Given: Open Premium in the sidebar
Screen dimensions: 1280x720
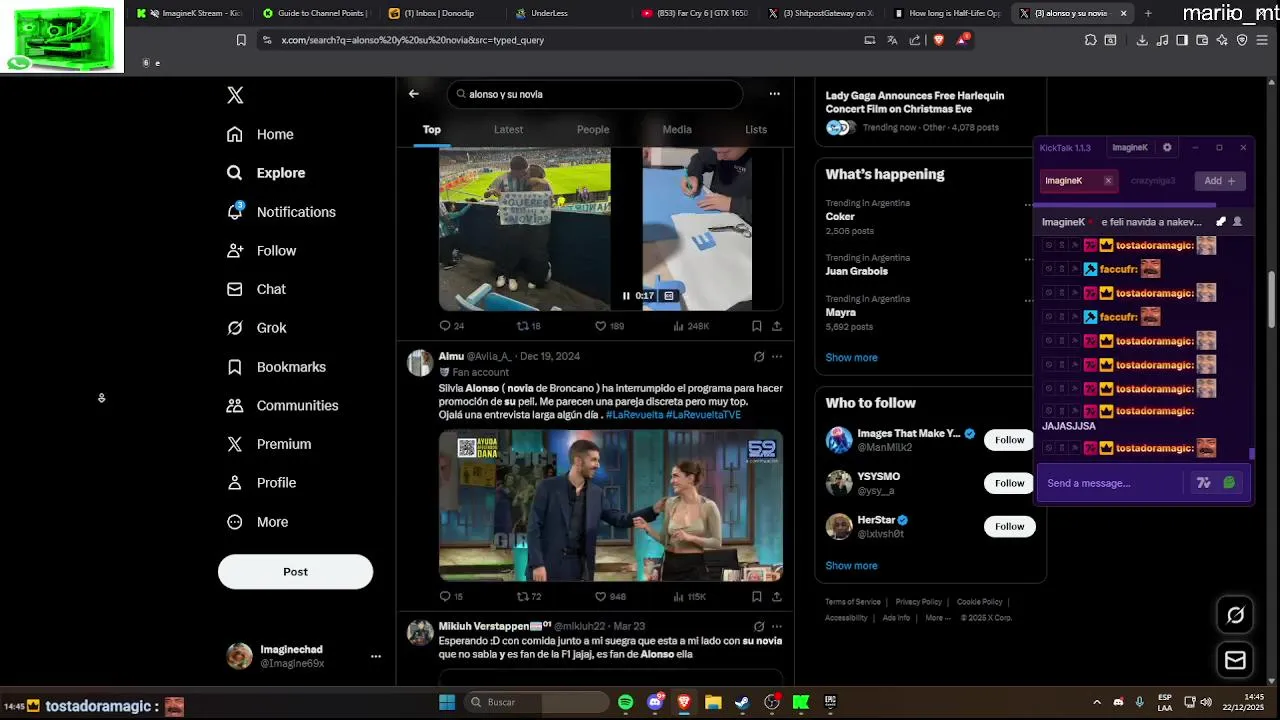Looking at the screenshot, I should 269,444.
